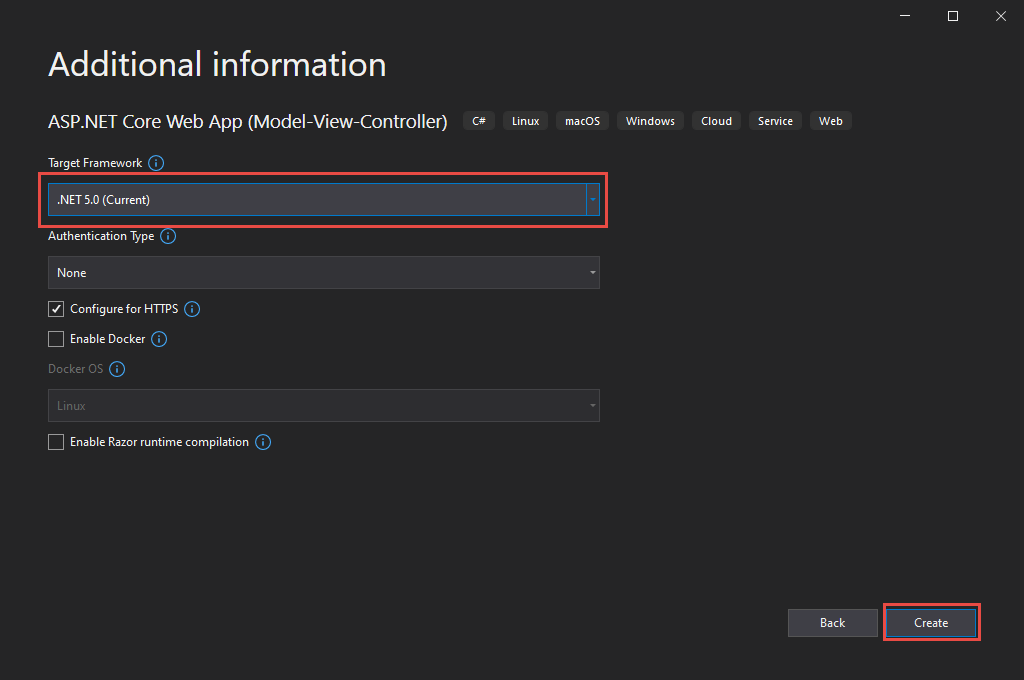Click the Razor runtime compilation info icon
This screenshot has width=1024, height=680.
pyautogui.click(x=262, y=441)
